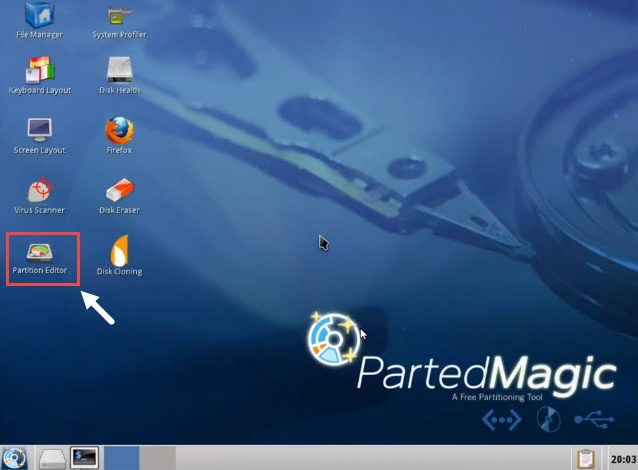Launch the Disk Cloning tool
Screen dimensions: 638x470
(x=119, y=256)
